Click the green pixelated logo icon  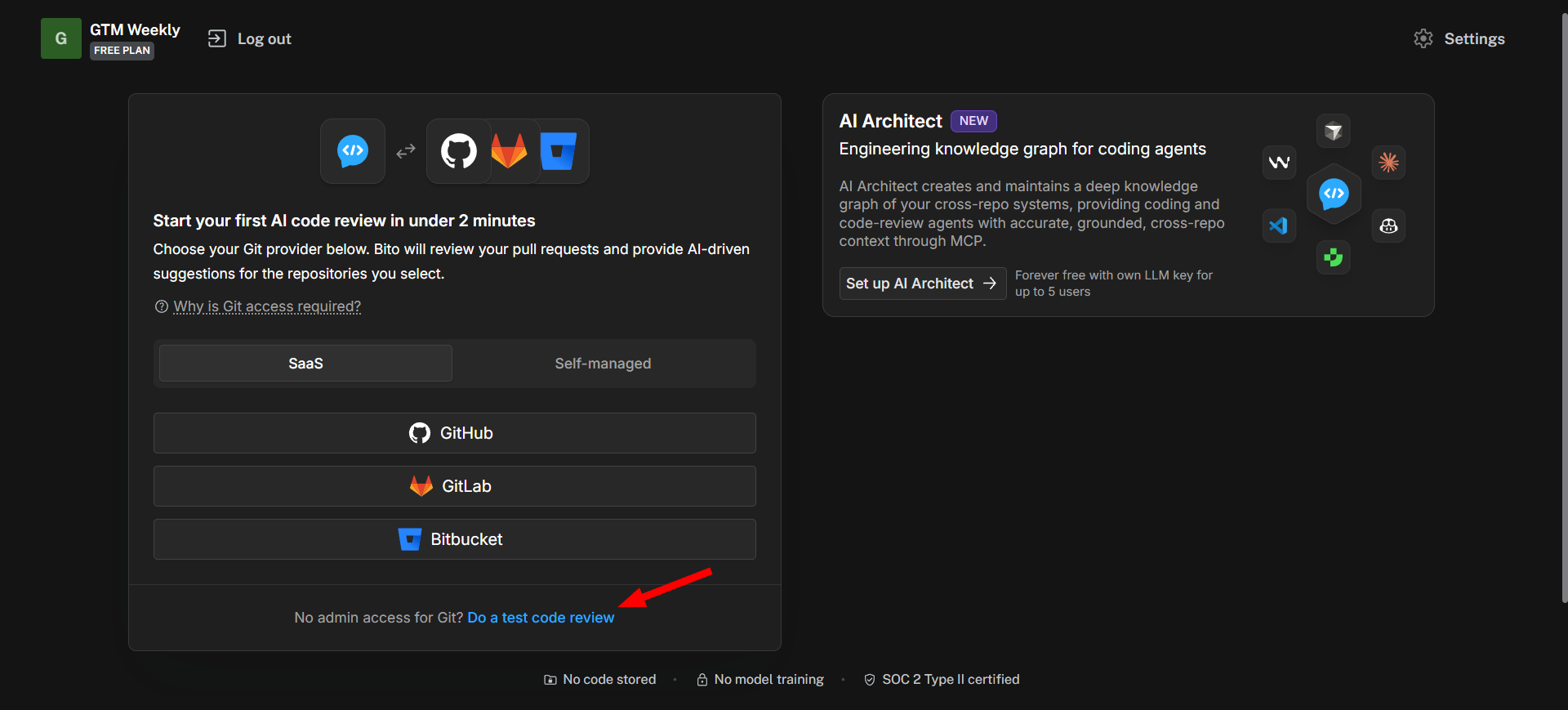tap(1333, 258)
